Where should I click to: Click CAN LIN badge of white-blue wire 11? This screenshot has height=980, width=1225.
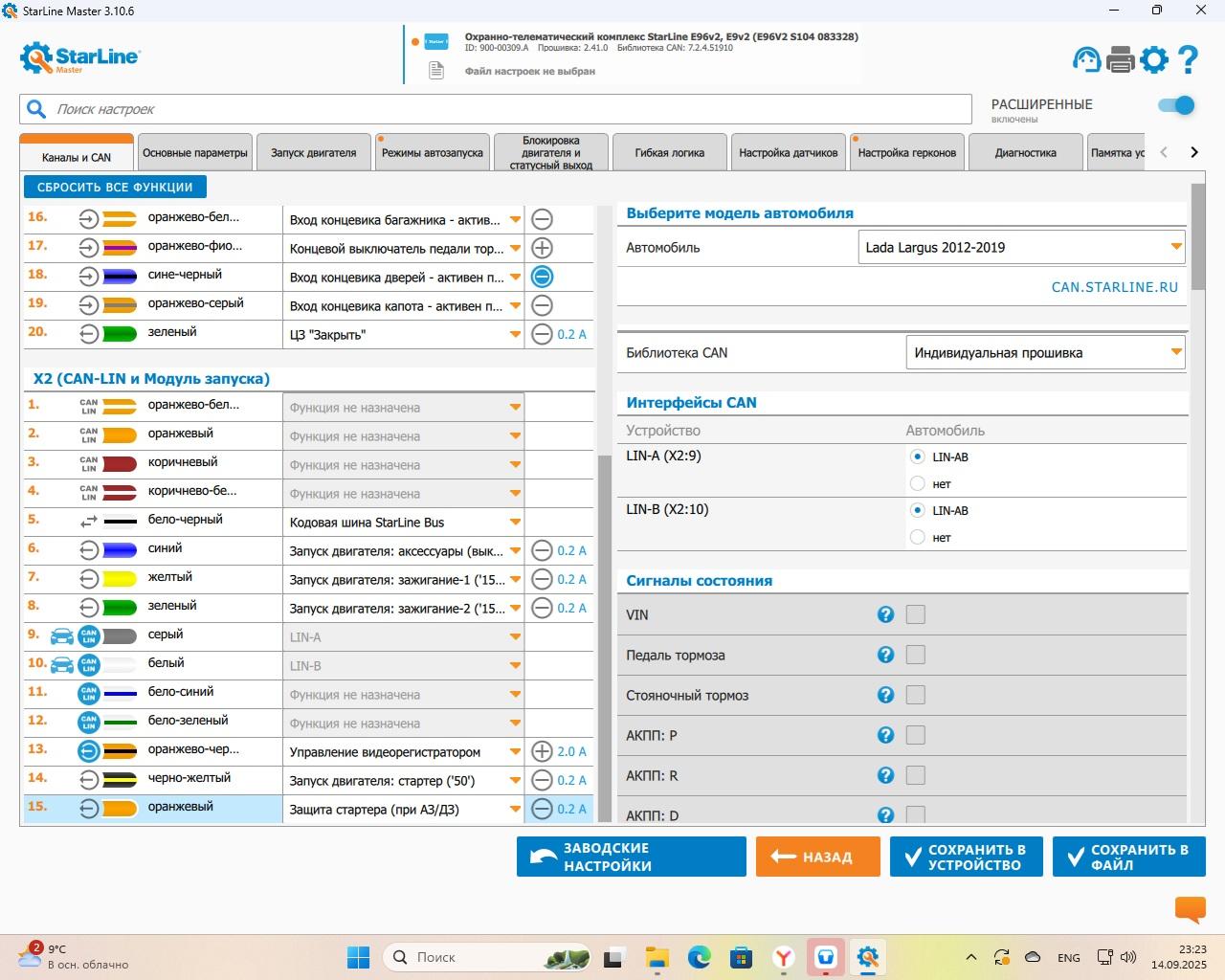(x=88, y=693)
